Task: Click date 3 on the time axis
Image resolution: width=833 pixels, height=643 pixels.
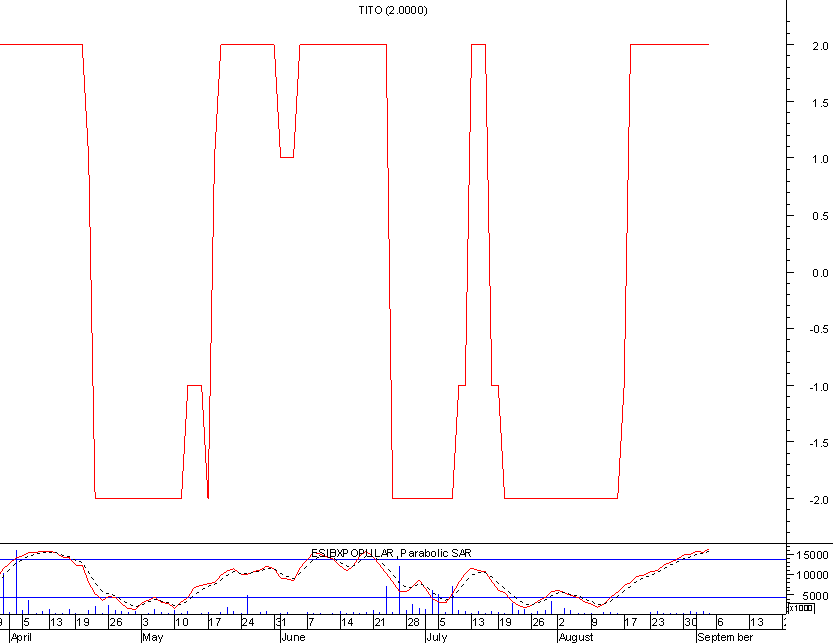Action: click(x=145, y=622)
